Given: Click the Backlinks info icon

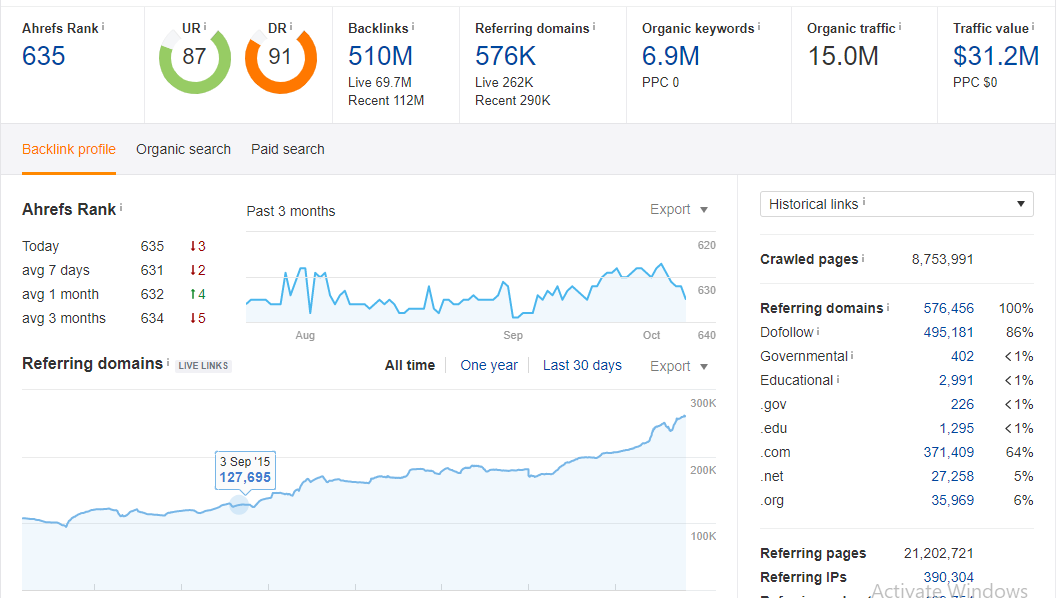Looking at the screenshot, I should point(413,28).
